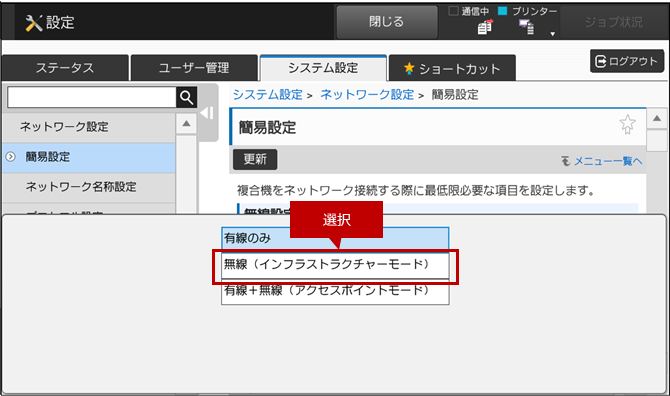Image resolution: width=670 pixels, height=396 pixels.
Task: Click the 更新 button
Action: point(255,159)
